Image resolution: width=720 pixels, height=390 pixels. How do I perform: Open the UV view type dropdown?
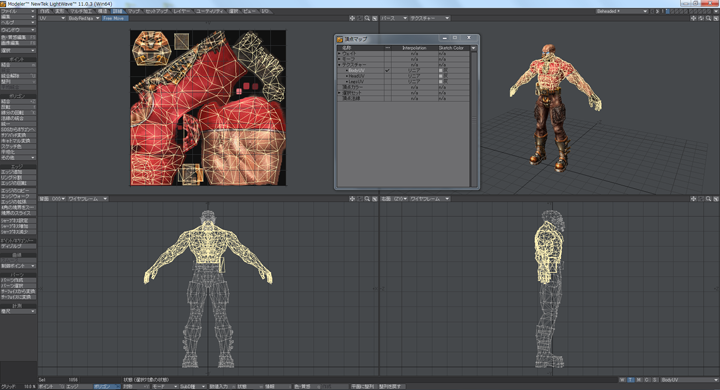(x=52, y=18)
